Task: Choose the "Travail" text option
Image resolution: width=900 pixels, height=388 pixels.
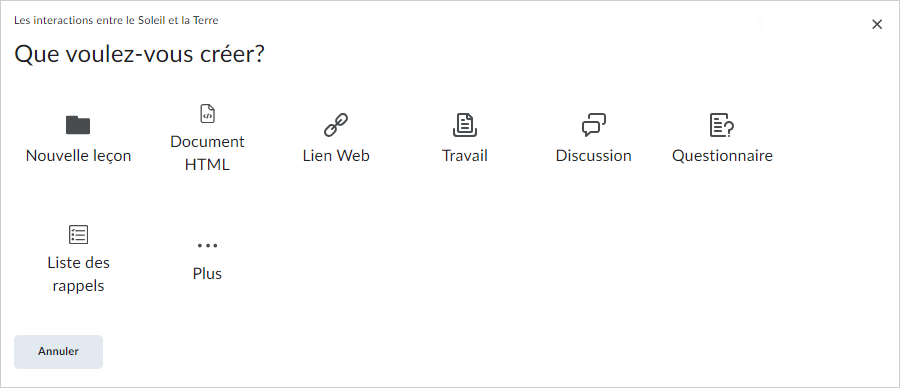Action: (x=464, y=156)
